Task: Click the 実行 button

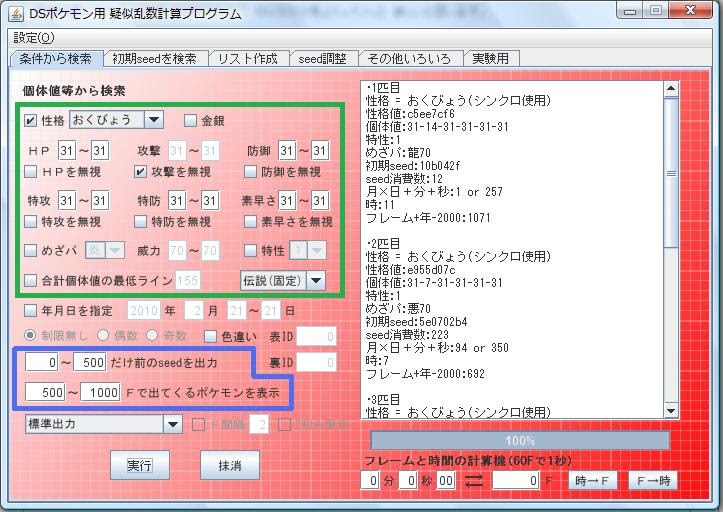Action: point(140,465)
